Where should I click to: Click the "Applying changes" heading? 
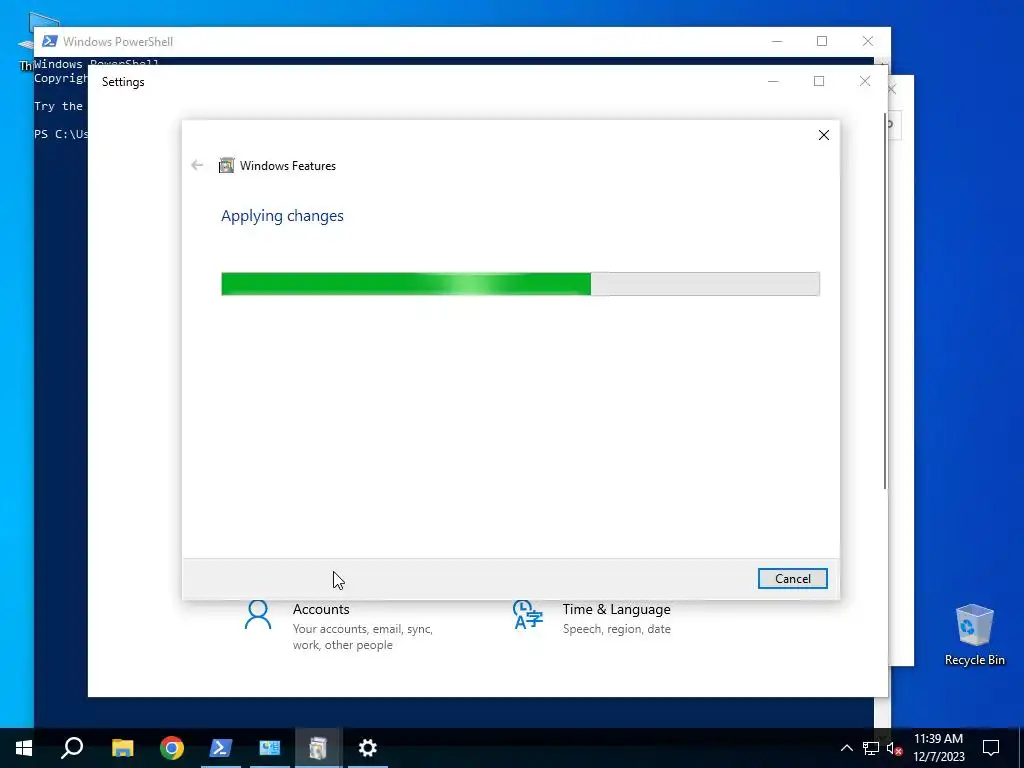point(282,216)
